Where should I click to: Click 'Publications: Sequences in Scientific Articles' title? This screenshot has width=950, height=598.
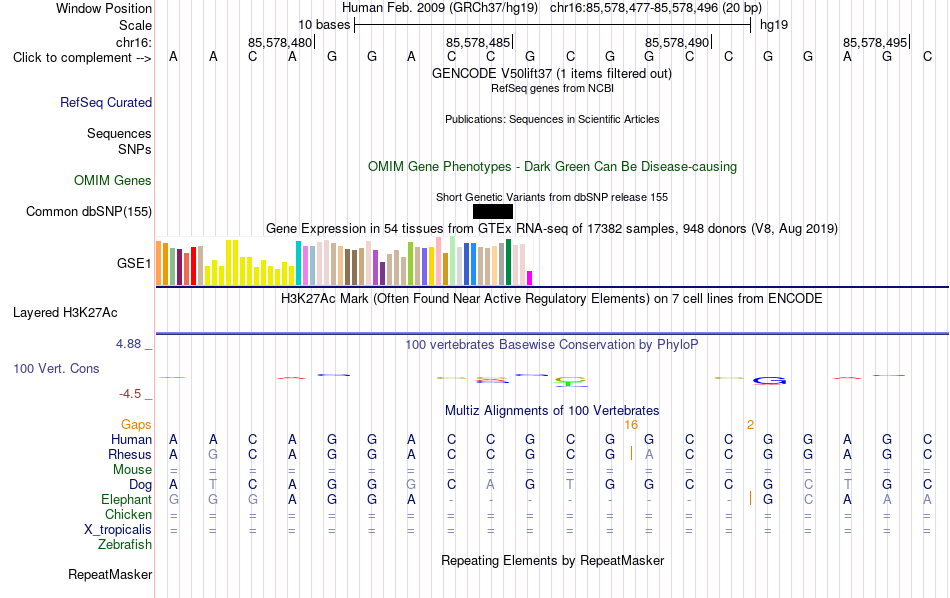552,119
